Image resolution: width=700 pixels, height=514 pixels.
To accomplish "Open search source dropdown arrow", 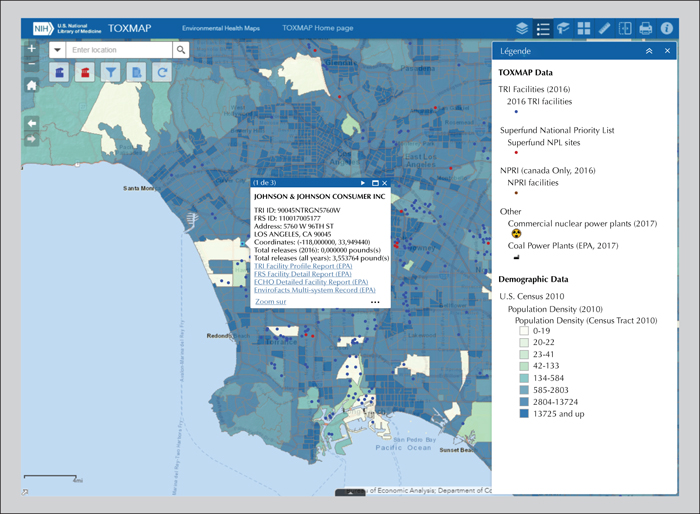I will (57, 50).
